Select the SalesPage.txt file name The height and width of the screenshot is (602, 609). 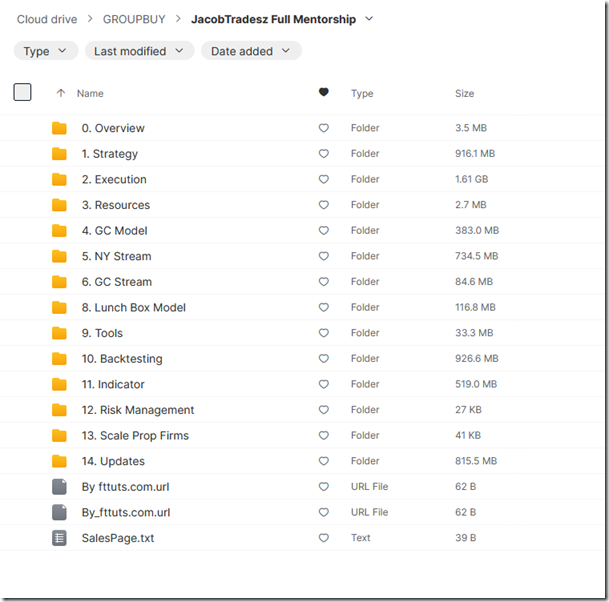pos(118,538)
